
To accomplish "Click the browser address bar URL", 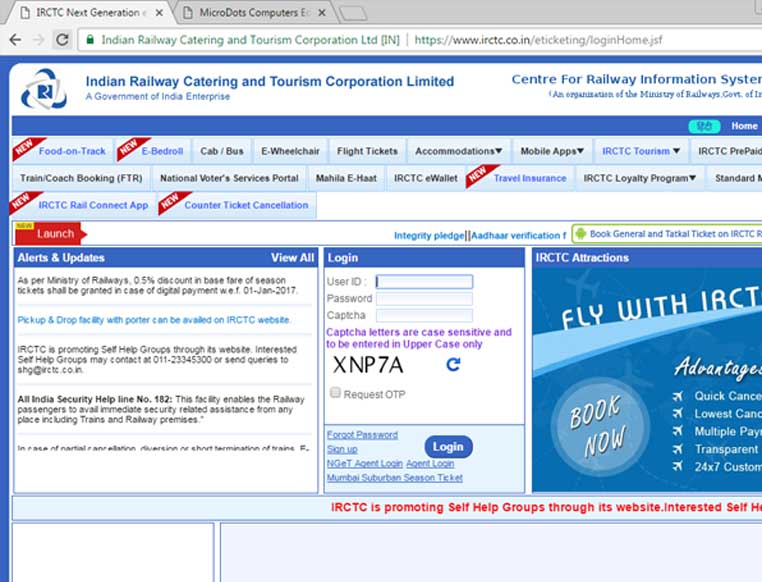I will [538, 40].
